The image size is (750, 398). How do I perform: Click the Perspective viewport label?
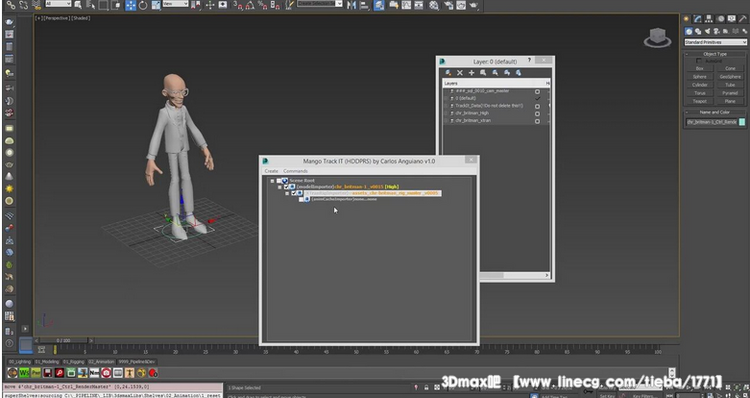click(56, 18)
